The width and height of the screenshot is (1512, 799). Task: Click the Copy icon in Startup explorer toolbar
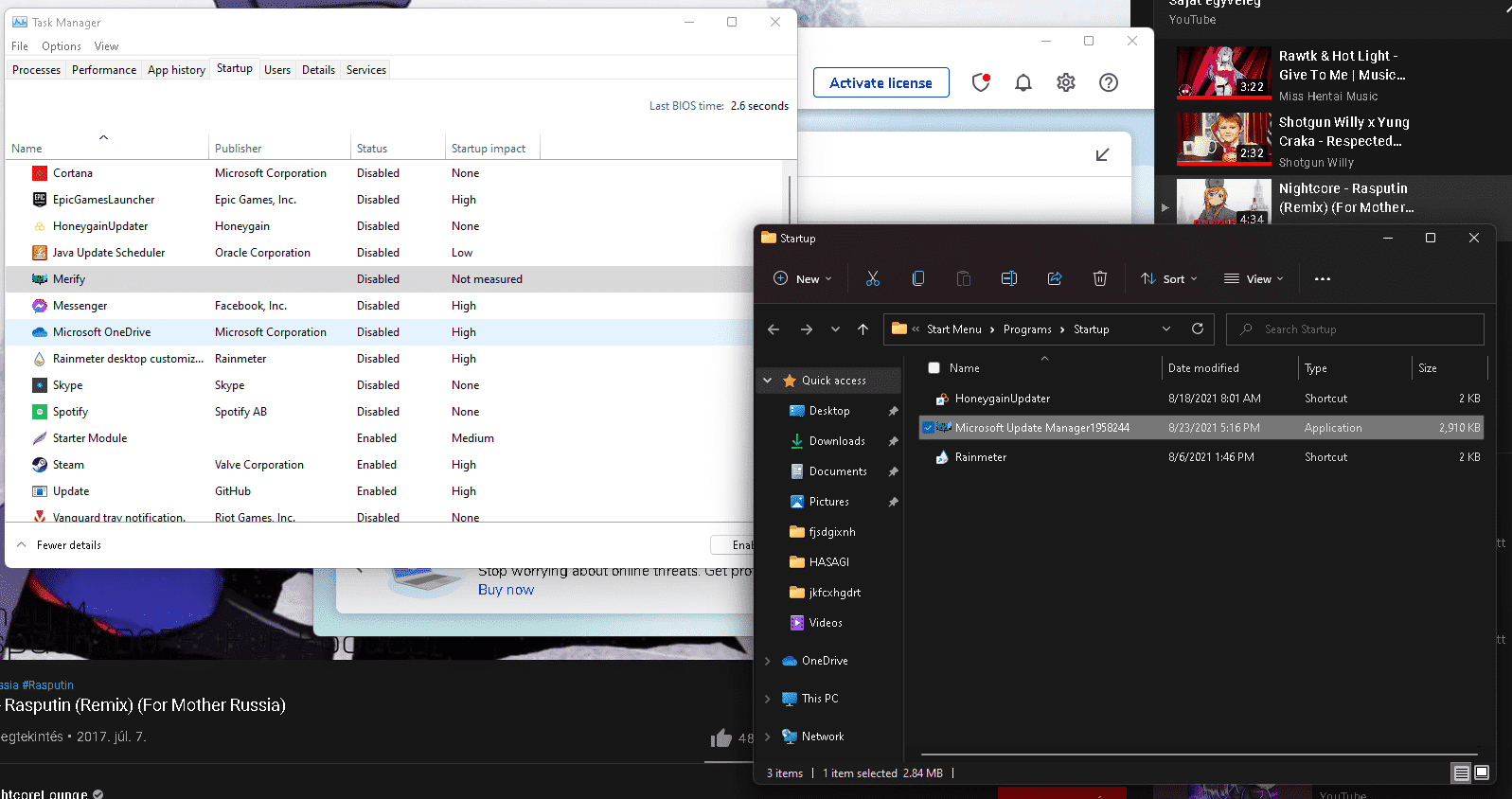[x=917, y=278]
